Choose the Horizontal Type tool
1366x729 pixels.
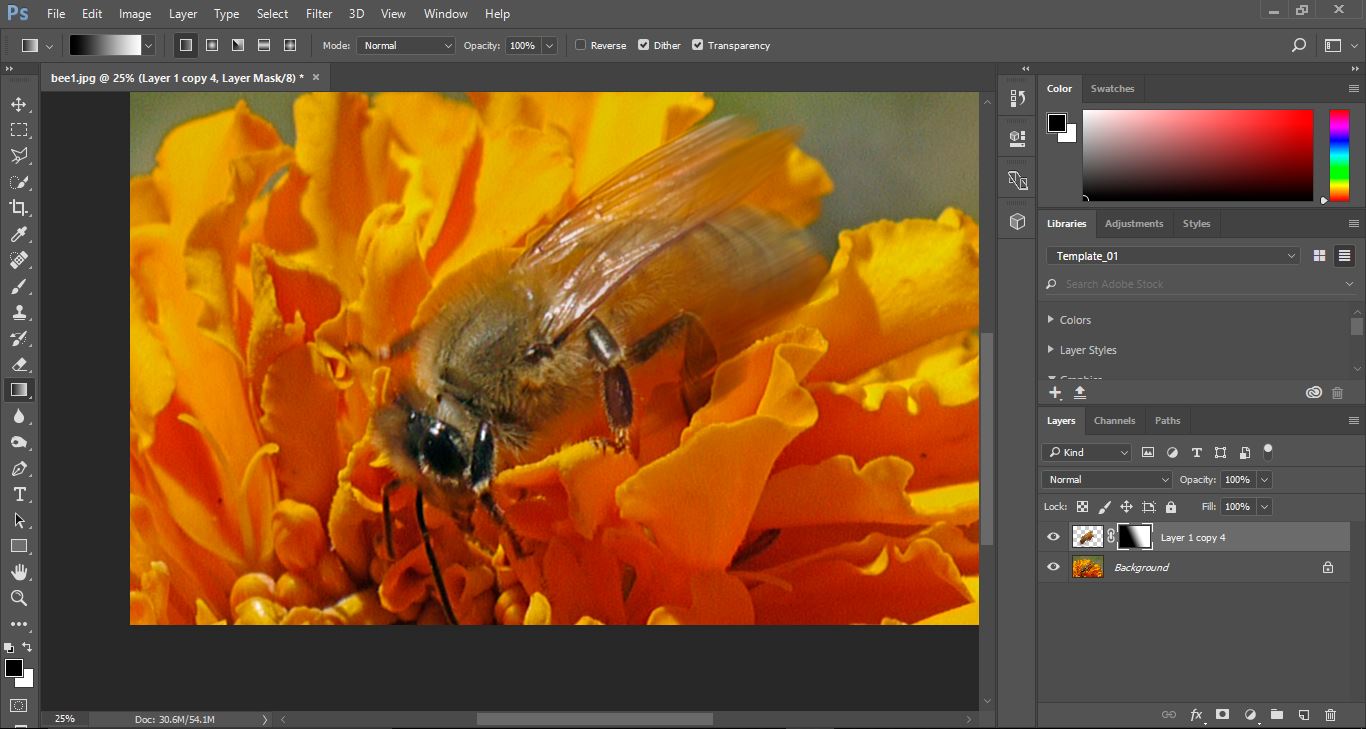pyautogui.click(x=19, y=494)
